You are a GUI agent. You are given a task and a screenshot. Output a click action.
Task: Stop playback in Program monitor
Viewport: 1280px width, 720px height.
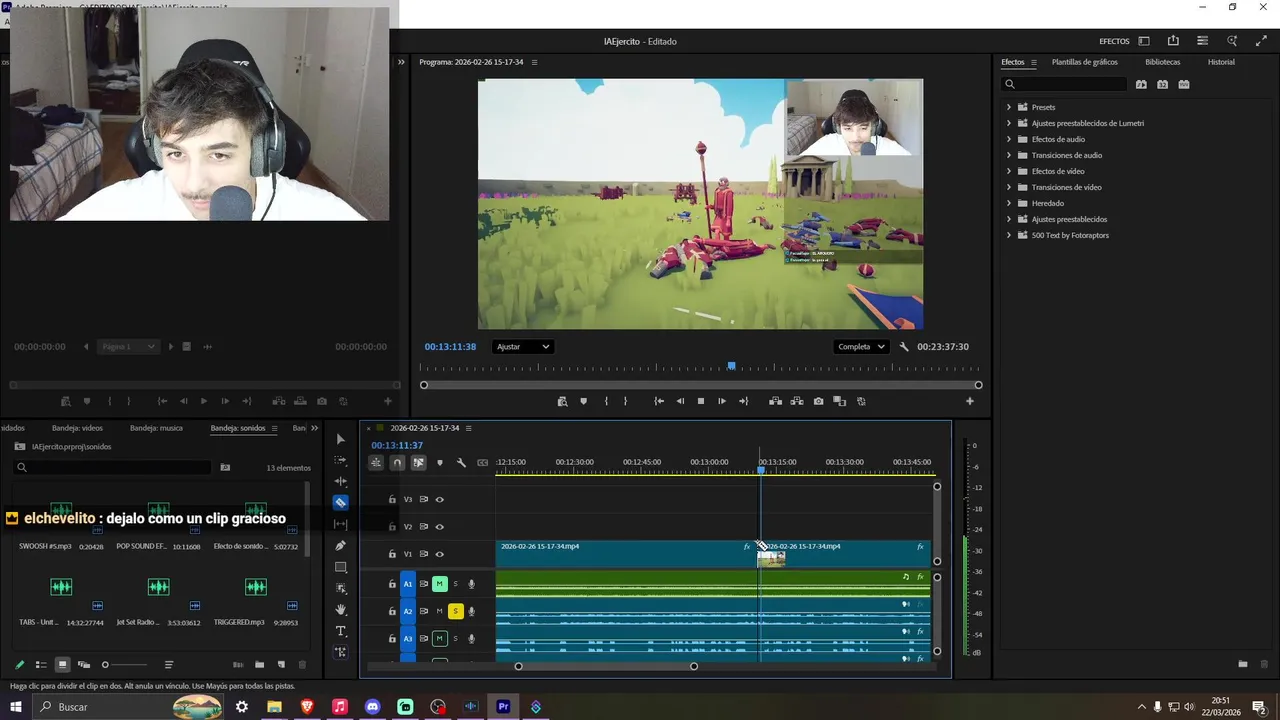700,401
